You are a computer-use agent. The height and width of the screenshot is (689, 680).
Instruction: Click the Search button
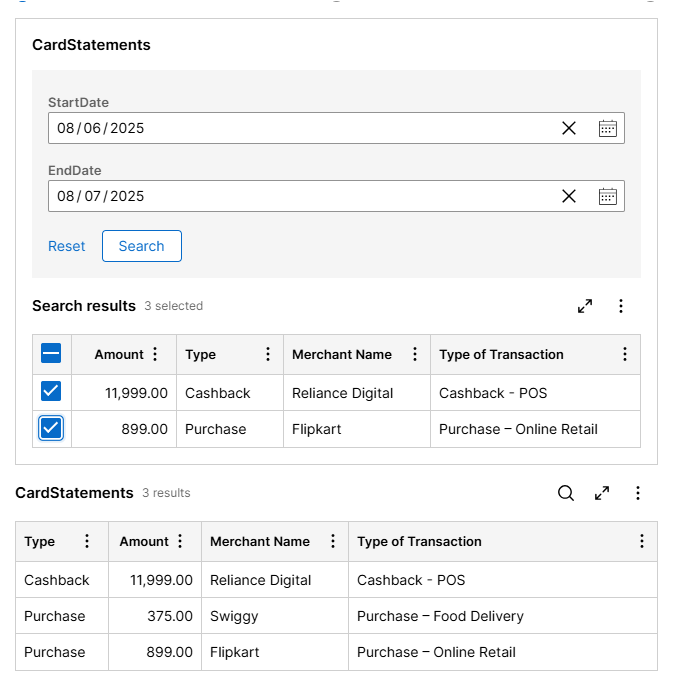(x=141, y=246)
